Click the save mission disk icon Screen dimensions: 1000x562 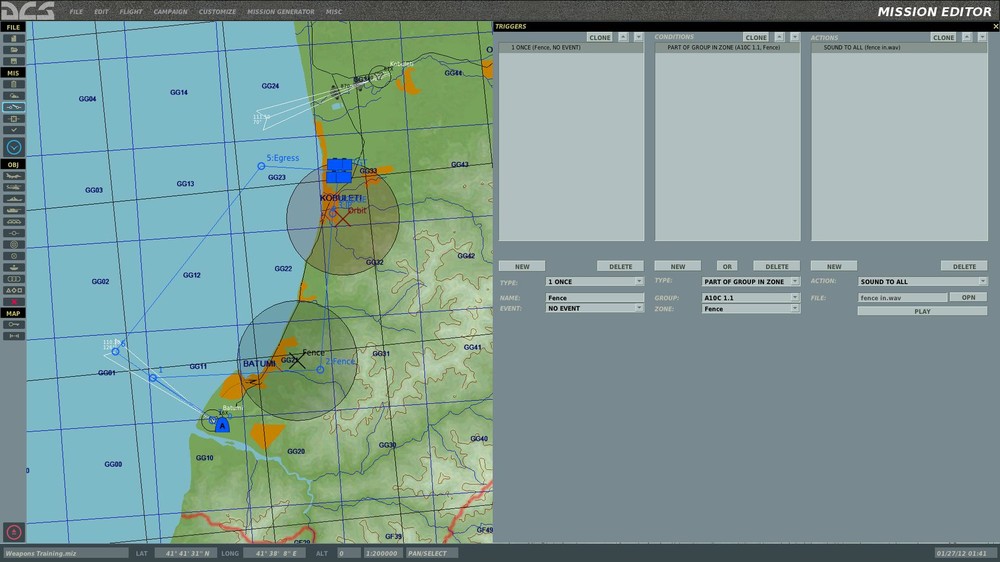point(14,60)
